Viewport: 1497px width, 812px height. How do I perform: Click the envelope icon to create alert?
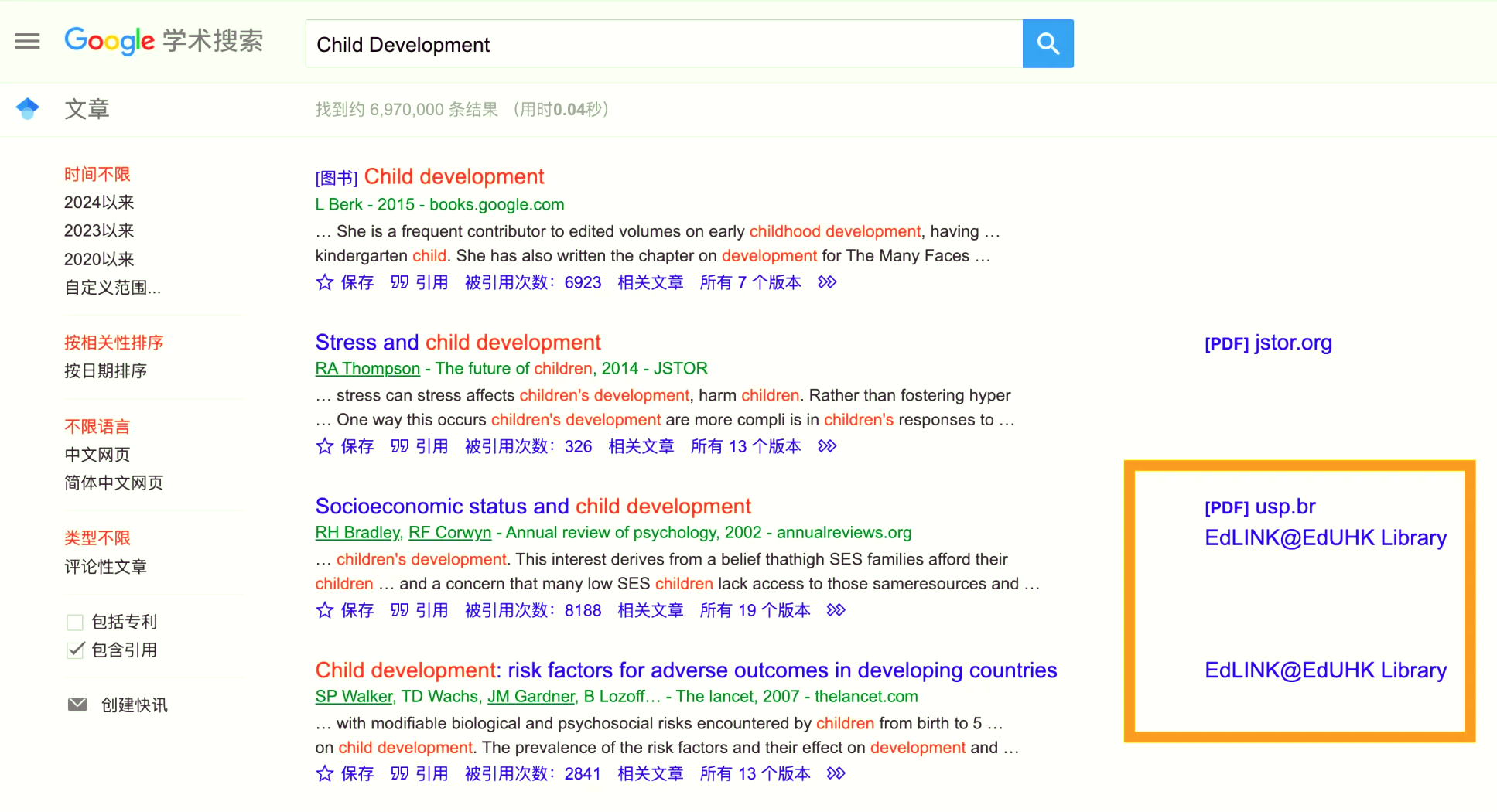click(77, 705)
